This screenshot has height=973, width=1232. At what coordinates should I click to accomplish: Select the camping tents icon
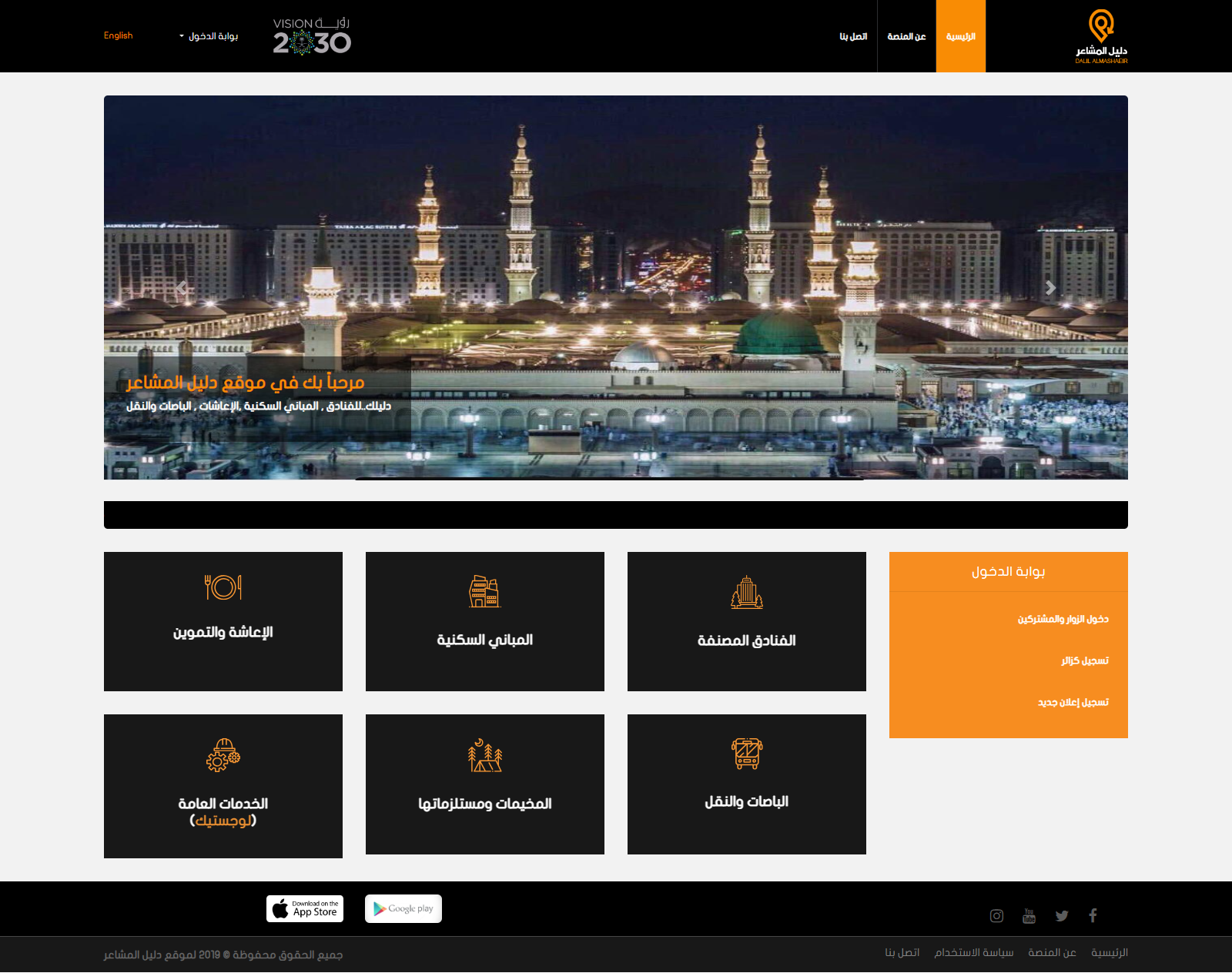(485, 755)
